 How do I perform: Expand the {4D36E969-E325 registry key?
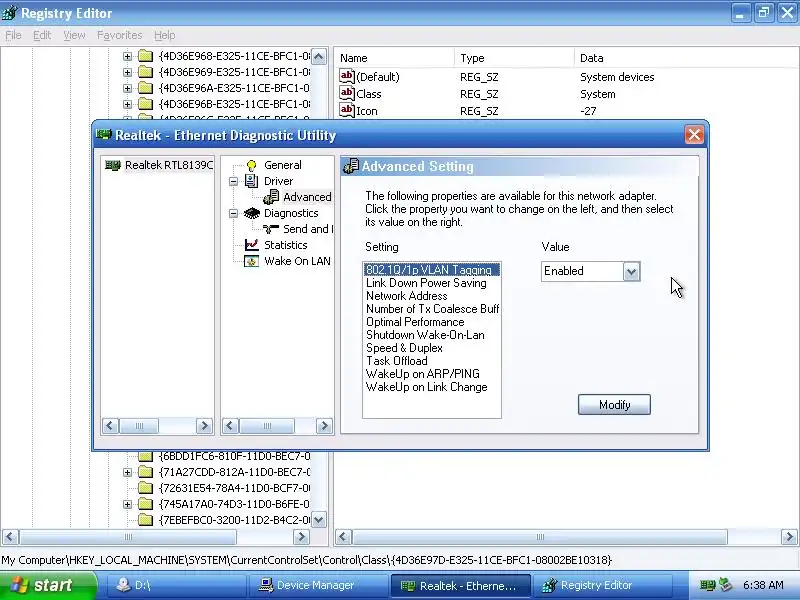point(128,72)
